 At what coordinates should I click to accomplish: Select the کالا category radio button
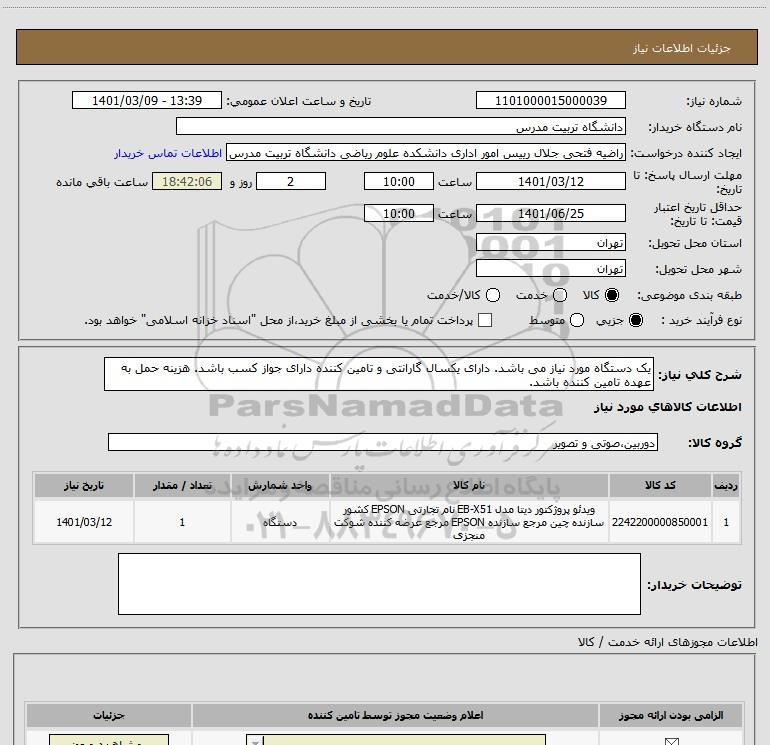tap(612, 295)
